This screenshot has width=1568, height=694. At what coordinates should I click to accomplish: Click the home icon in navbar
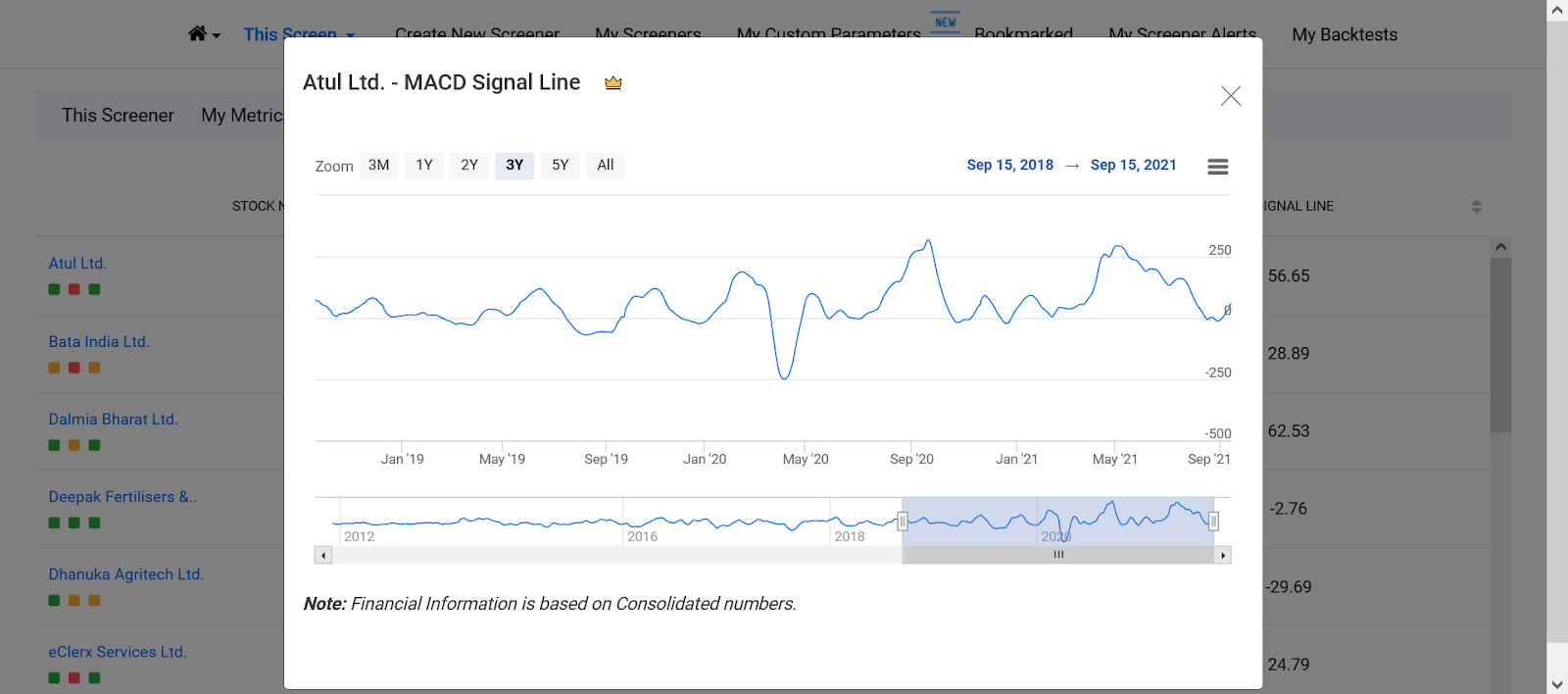click(197, 34)
